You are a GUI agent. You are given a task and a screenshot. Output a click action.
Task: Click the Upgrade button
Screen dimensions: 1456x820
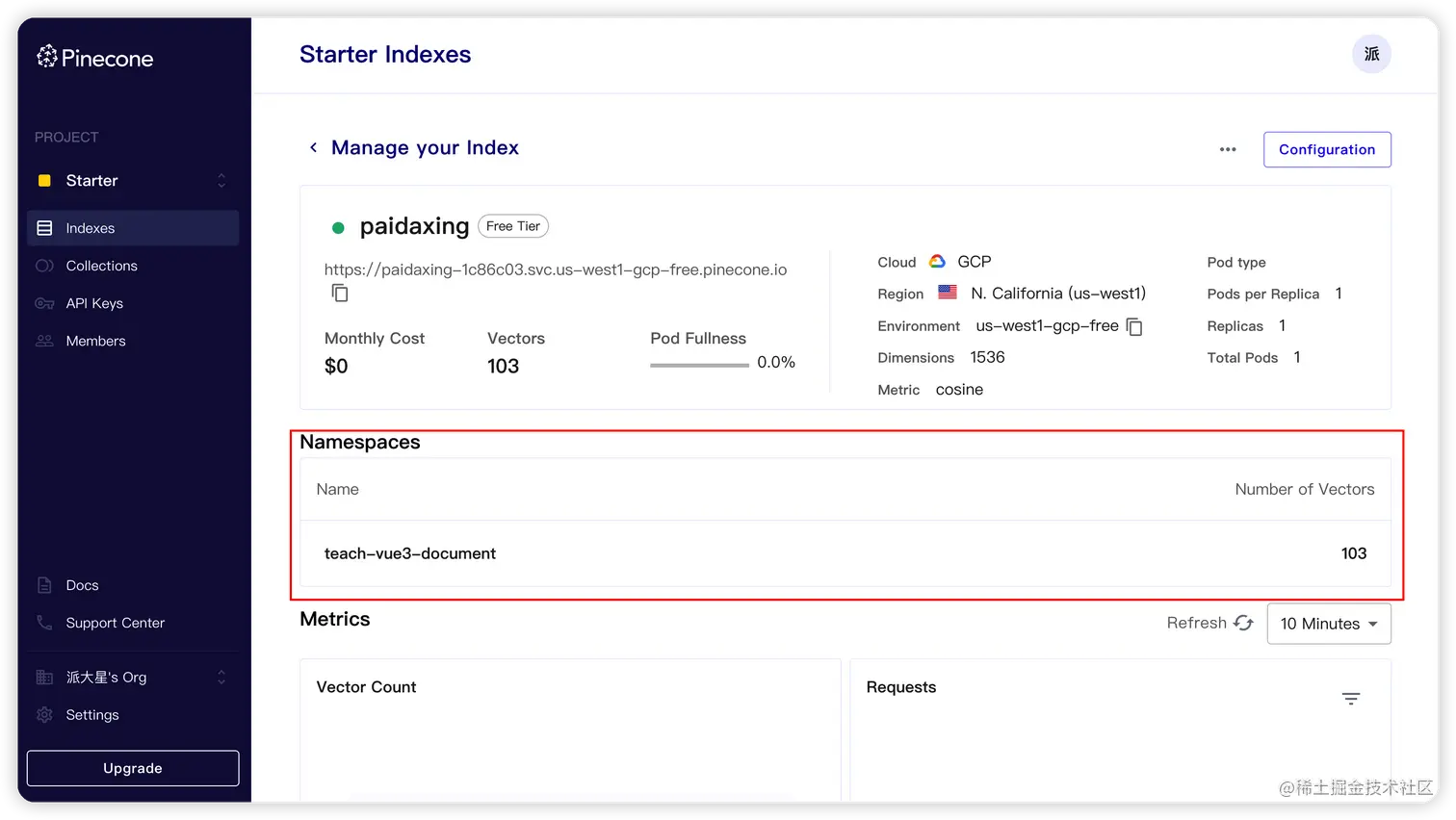pos(133,768)
